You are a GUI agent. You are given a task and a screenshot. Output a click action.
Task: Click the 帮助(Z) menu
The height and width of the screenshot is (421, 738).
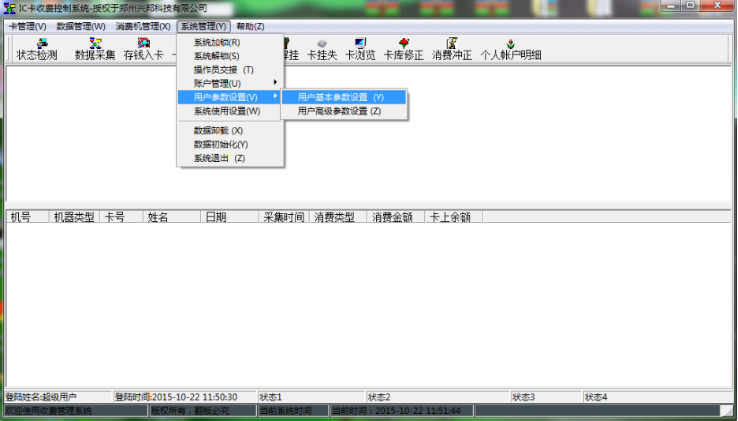click(x=250, y=26)
